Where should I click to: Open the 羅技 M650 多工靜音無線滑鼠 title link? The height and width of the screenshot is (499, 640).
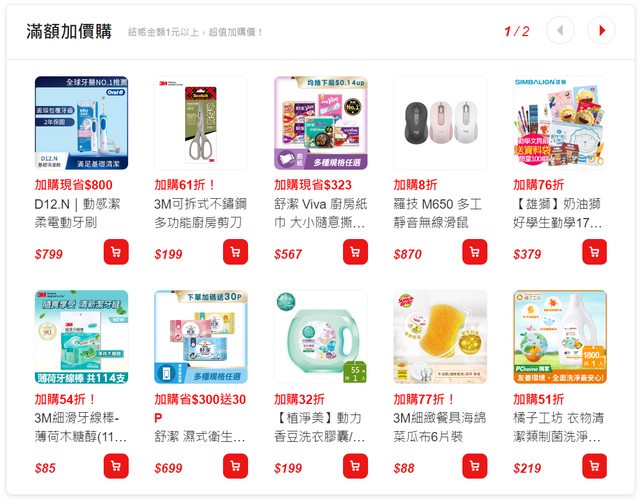pos(438,213)
